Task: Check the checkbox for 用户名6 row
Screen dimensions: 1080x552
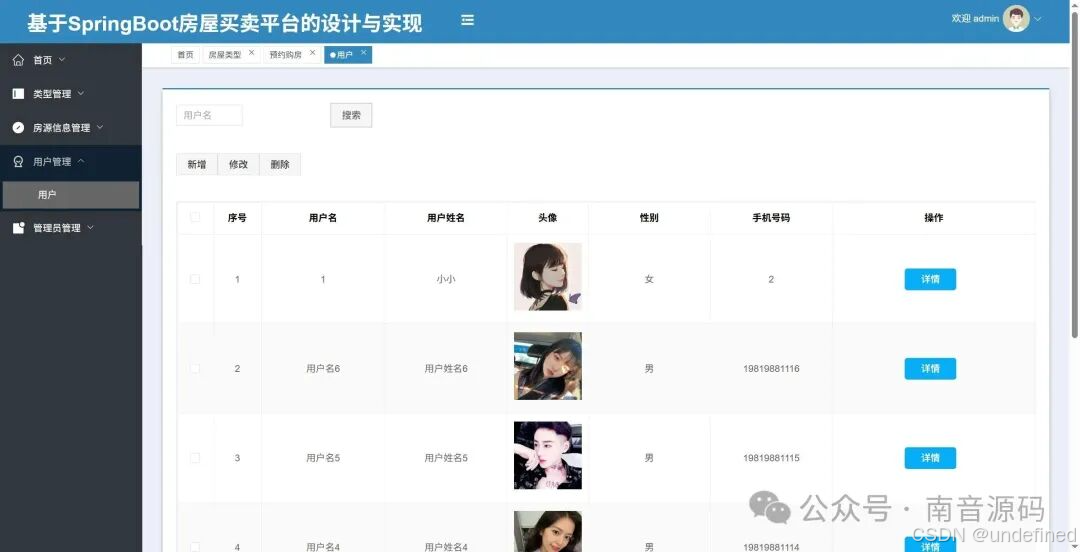Action: click(x=195, y=369)
